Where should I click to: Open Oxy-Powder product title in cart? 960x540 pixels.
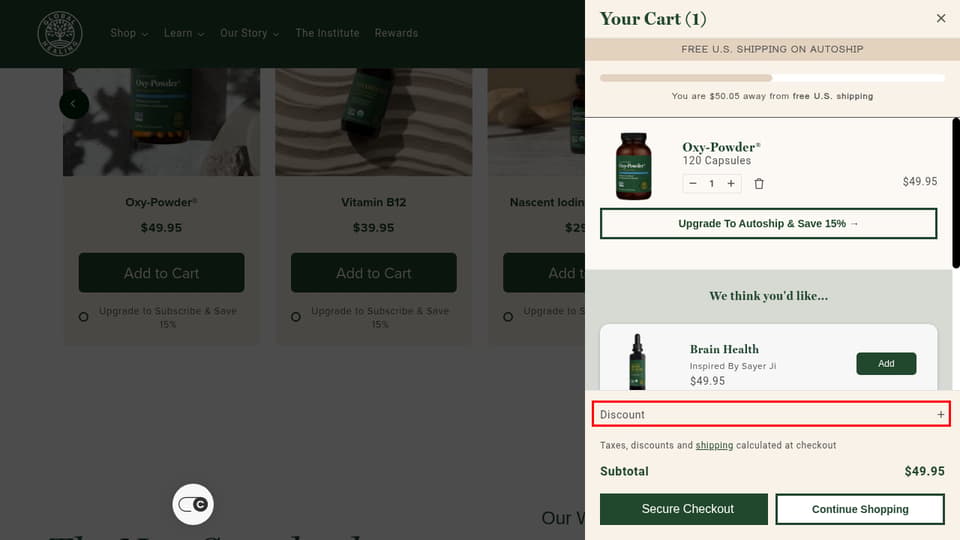pos(721,147)
